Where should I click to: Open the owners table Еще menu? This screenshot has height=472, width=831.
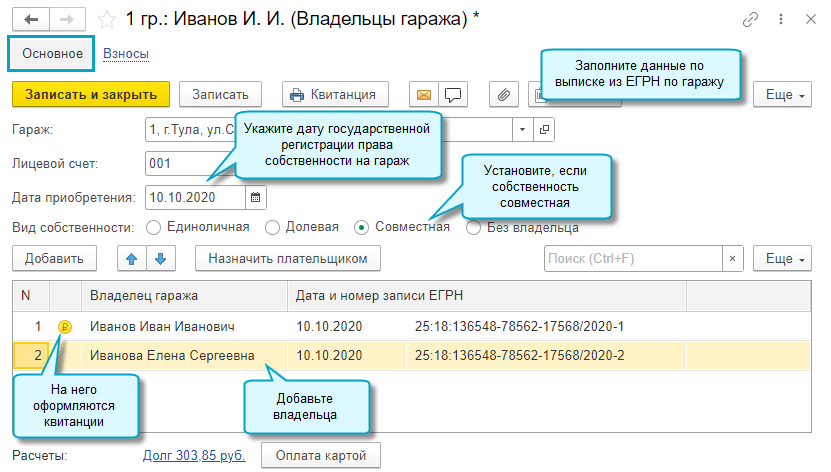click(782, 259)
